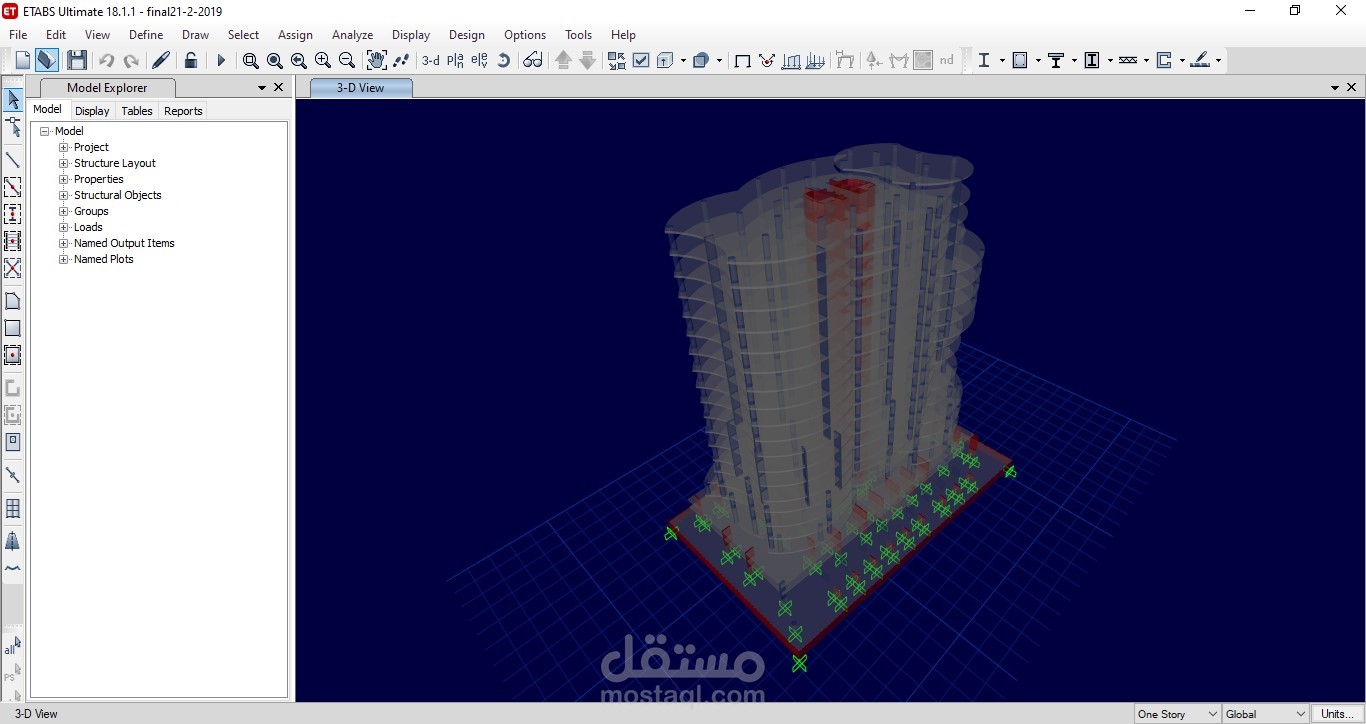Click the Object Shrink toggle icon
1366x724 pixels.
click(x=616, y=60)
